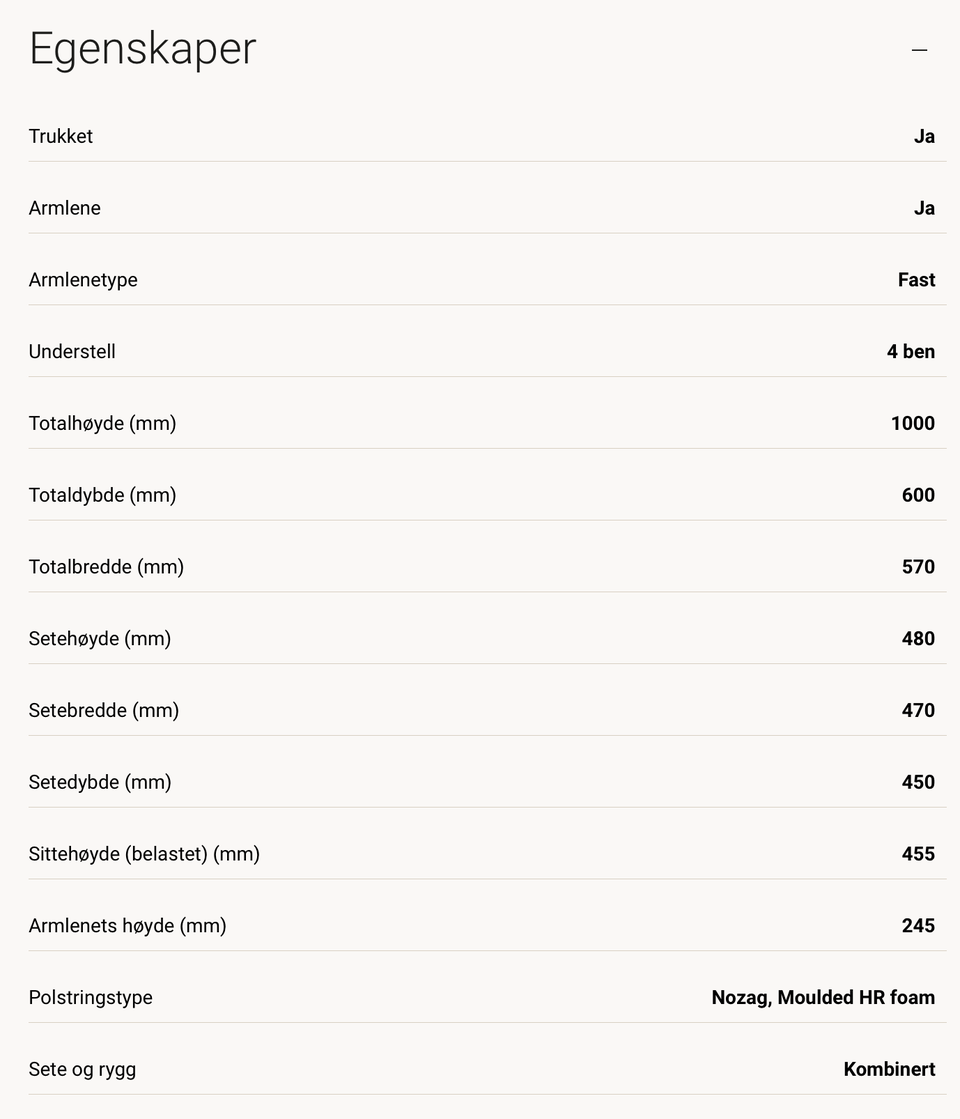This screenshot has height=1119, width=960.
Task: Click the Setehøyde value 480
Action: tap(918, 639)
